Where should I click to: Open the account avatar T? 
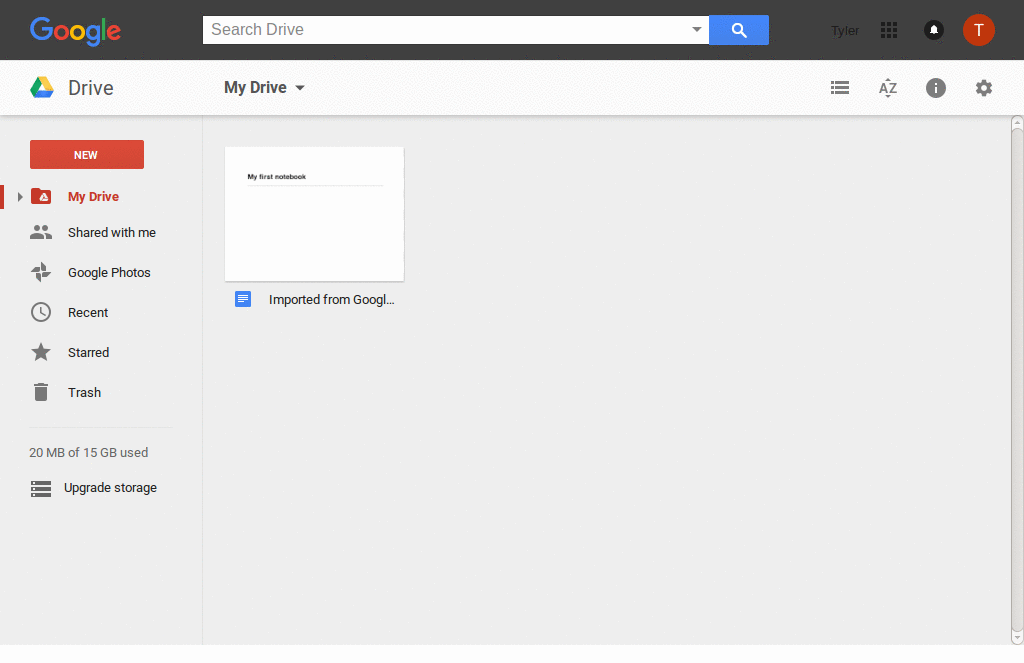[x=978, y=30]
